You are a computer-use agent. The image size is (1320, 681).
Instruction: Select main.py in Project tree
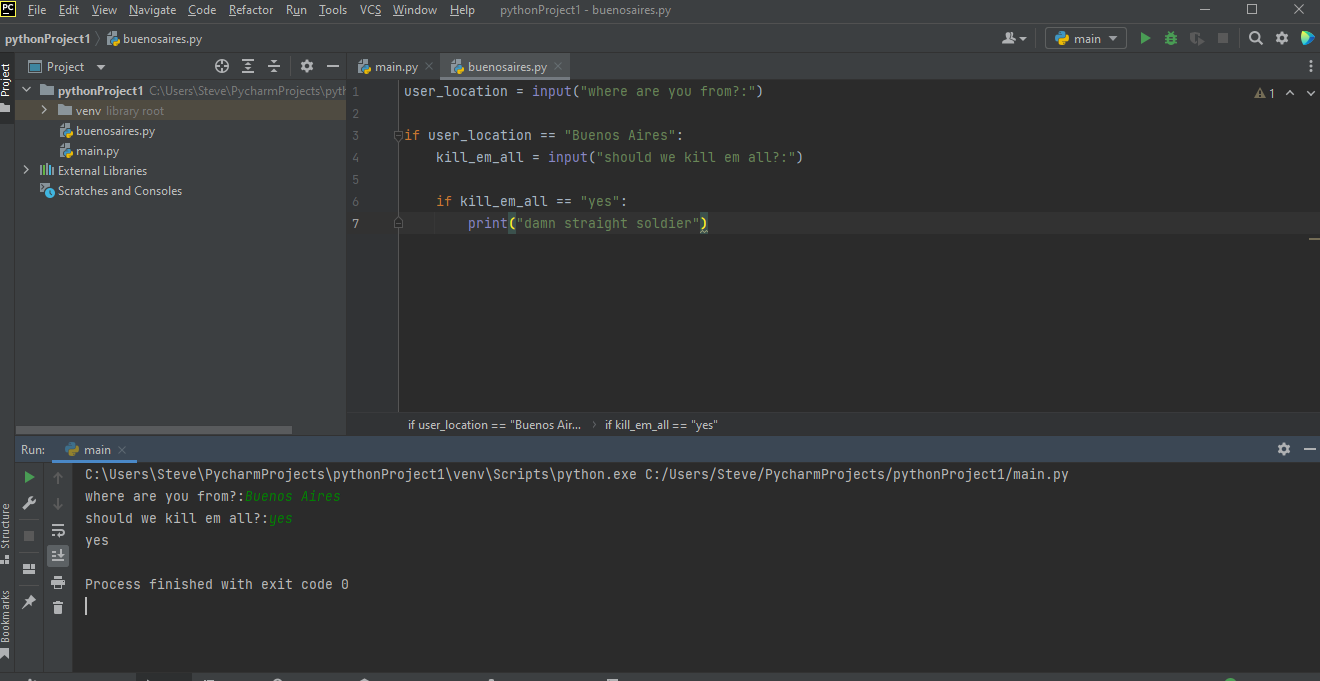pyautogui.click(x=97, y=151)
